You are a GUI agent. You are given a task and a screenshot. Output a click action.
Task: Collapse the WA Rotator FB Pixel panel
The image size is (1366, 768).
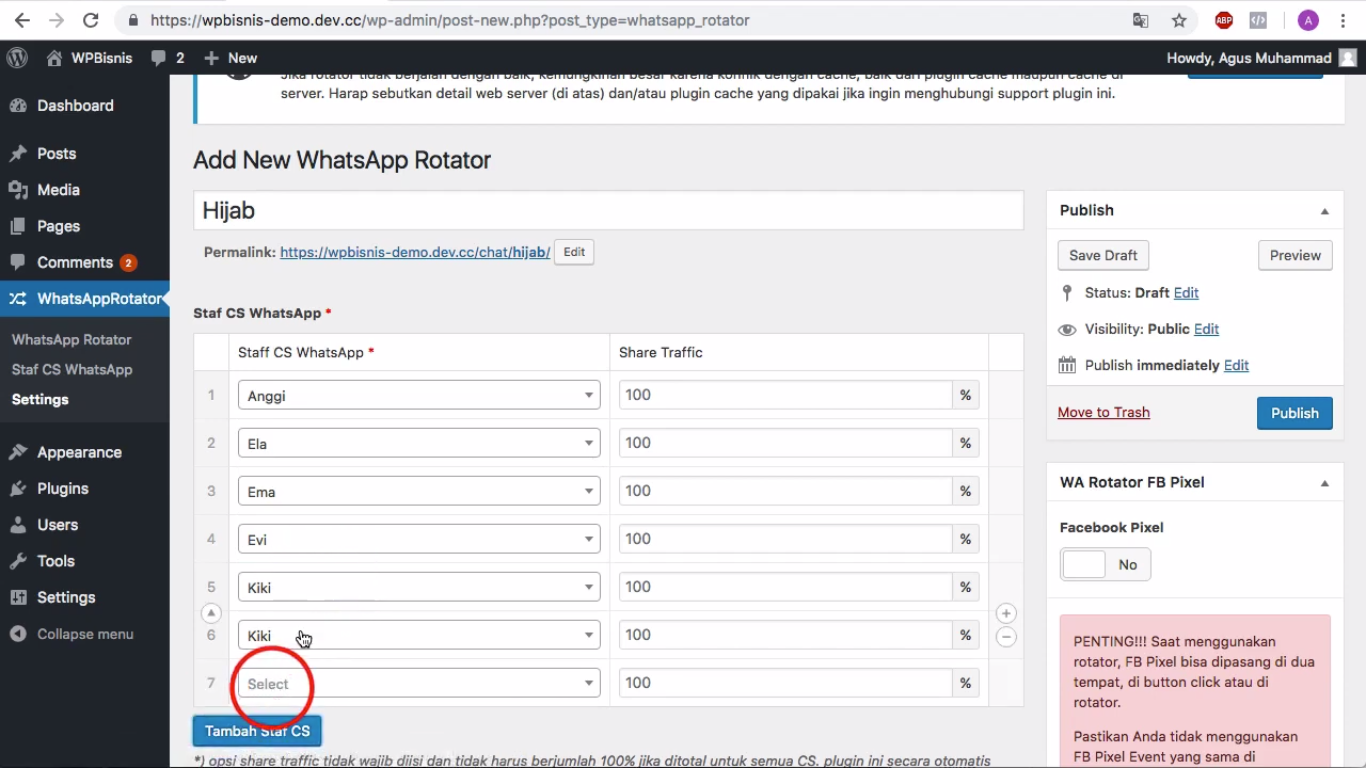(x=1324, y=483)
